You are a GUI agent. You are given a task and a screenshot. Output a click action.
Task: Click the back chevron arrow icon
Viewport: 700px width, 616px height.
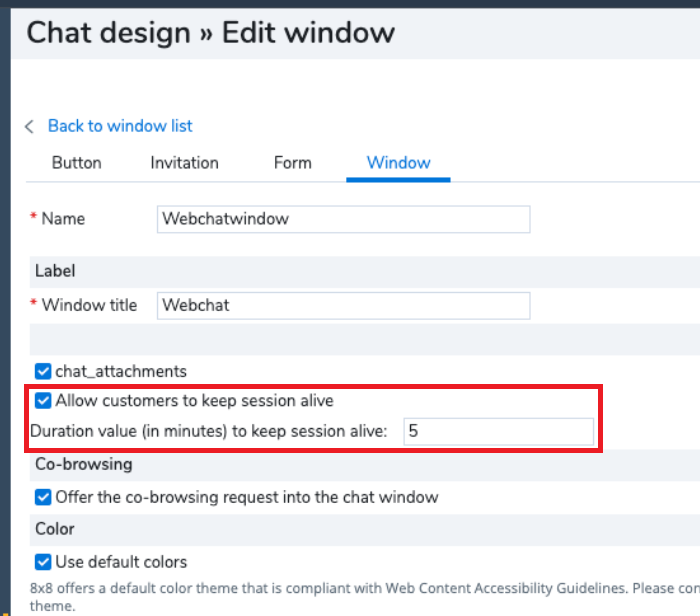click(x=29, y=126)
